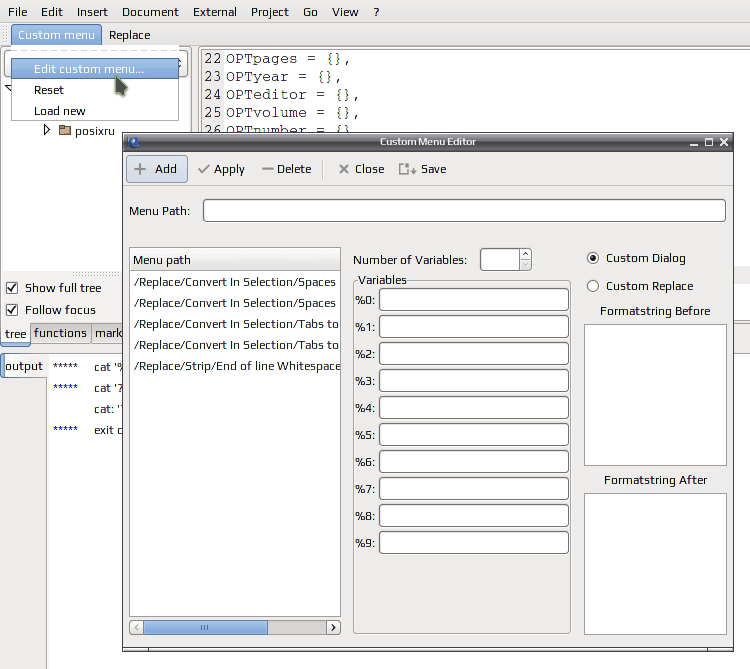
Task: Click the checkmark icon beside Apply
Action: (x=204, y=169)
